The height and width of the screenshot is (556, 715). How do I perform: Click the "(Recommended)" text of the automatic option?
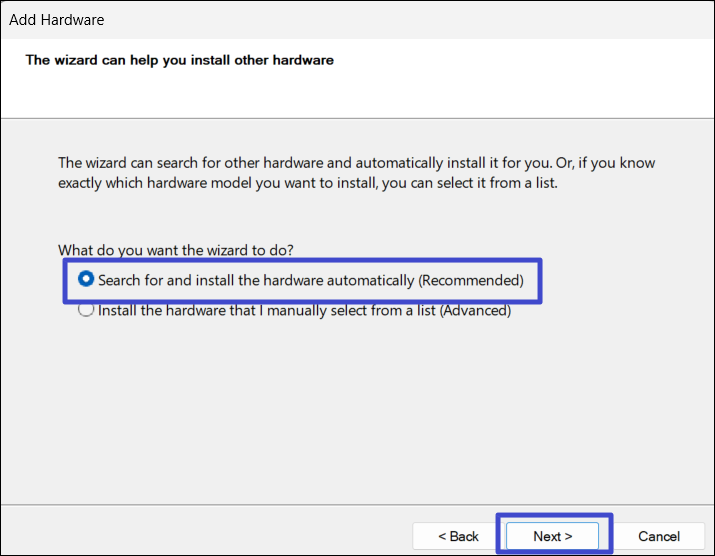coord(470,280)
